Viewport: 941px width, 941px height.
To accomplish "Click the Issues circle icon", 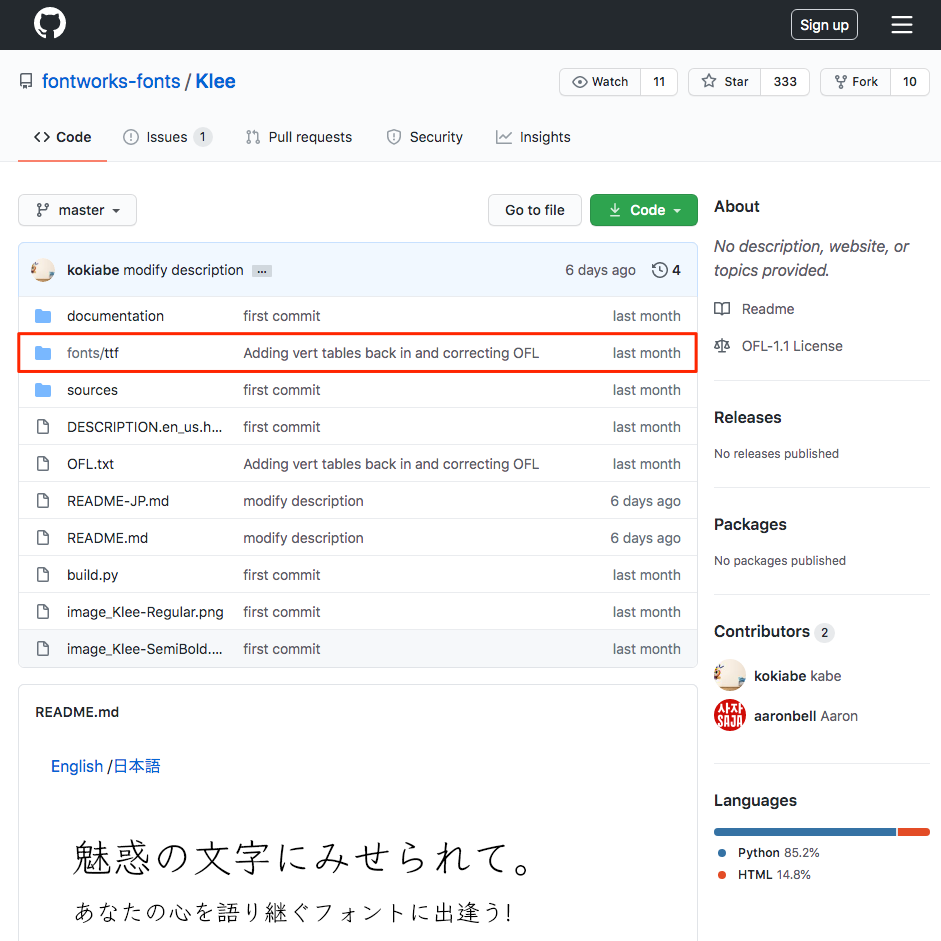I will click(x=130, y=137).
